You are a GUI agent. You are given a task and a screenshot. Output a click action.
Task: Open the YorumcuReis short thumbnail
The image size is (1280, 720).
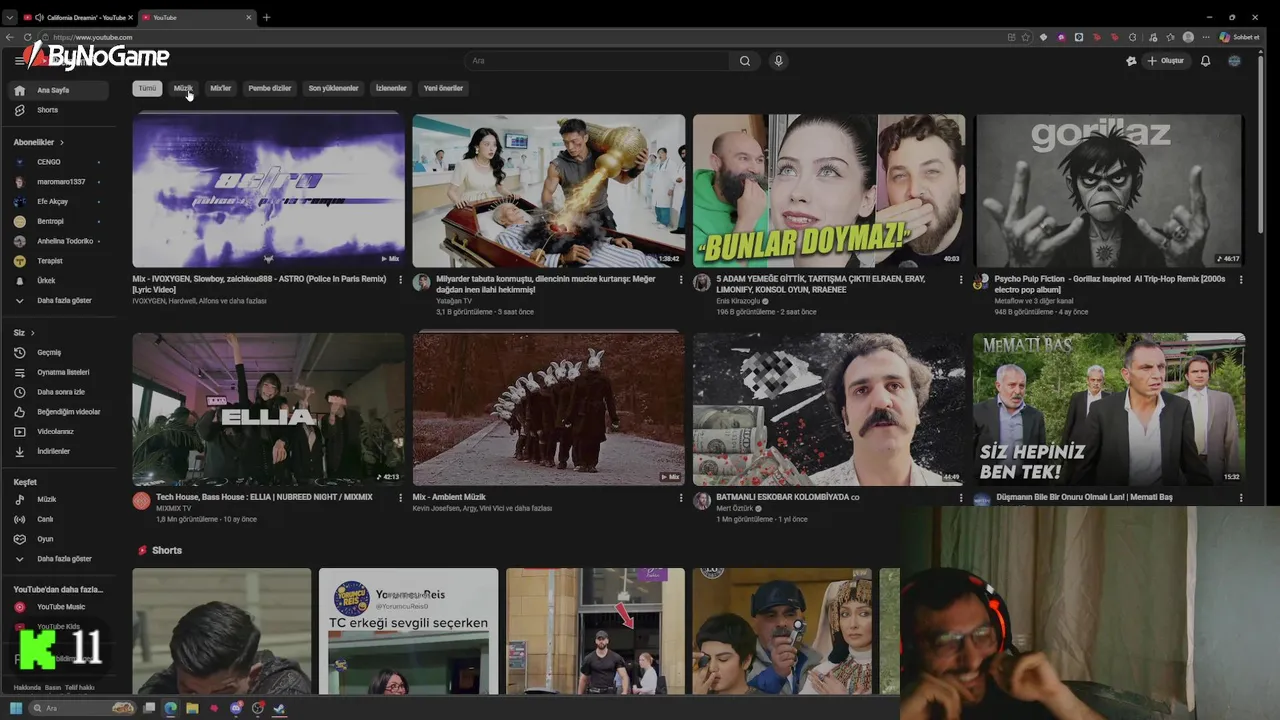408,631
